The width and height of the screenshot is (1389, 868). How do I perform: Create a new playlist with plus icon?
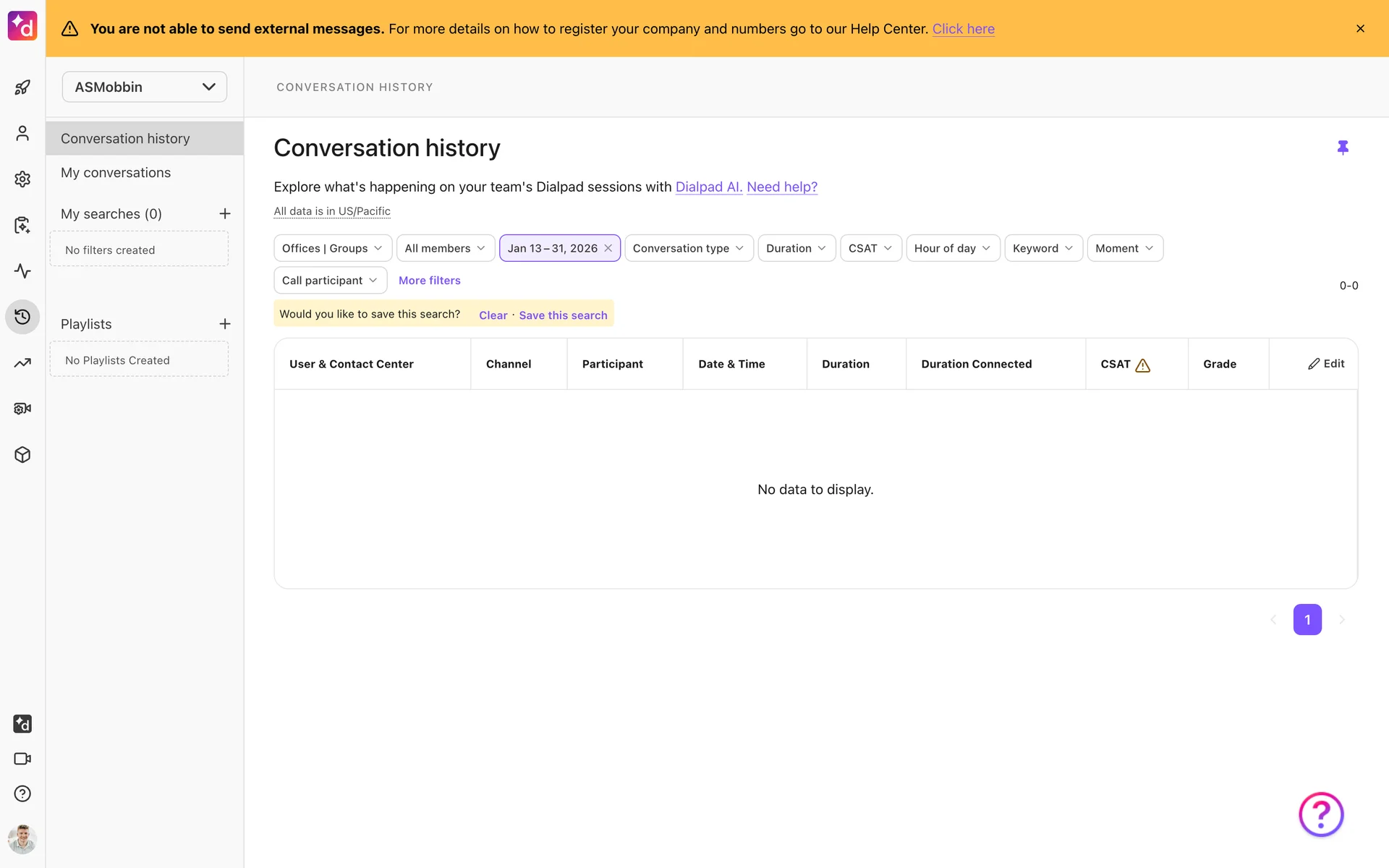pos(225,324)
